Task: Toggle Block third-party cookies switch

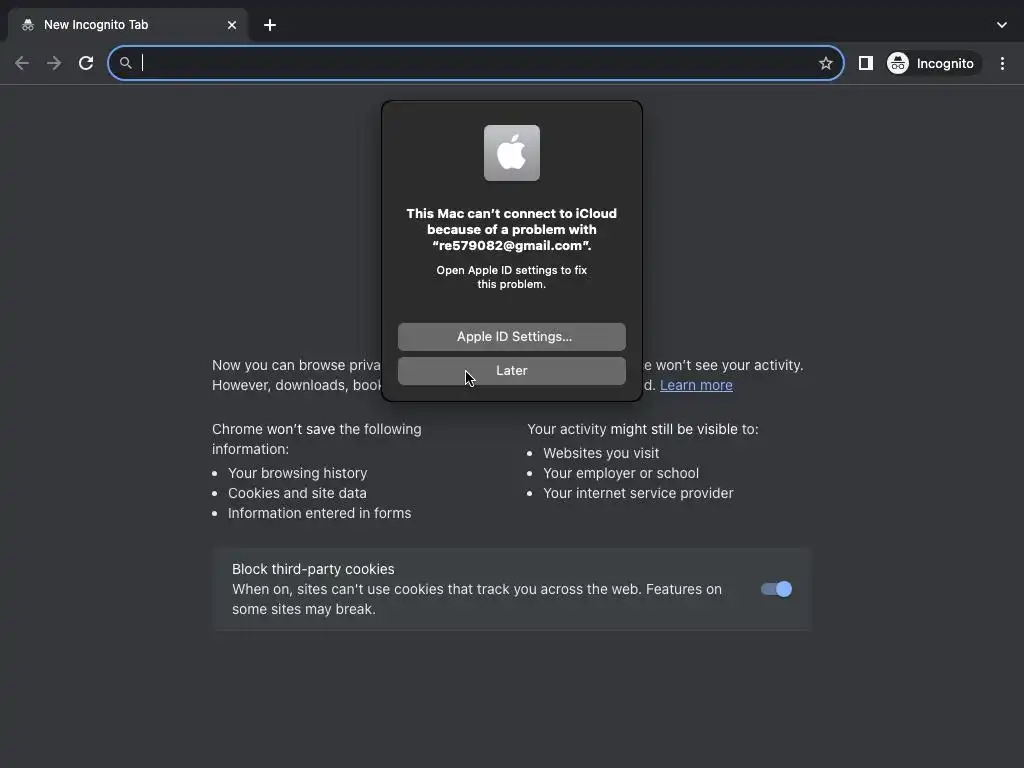Action: click(x=776, y=589)
